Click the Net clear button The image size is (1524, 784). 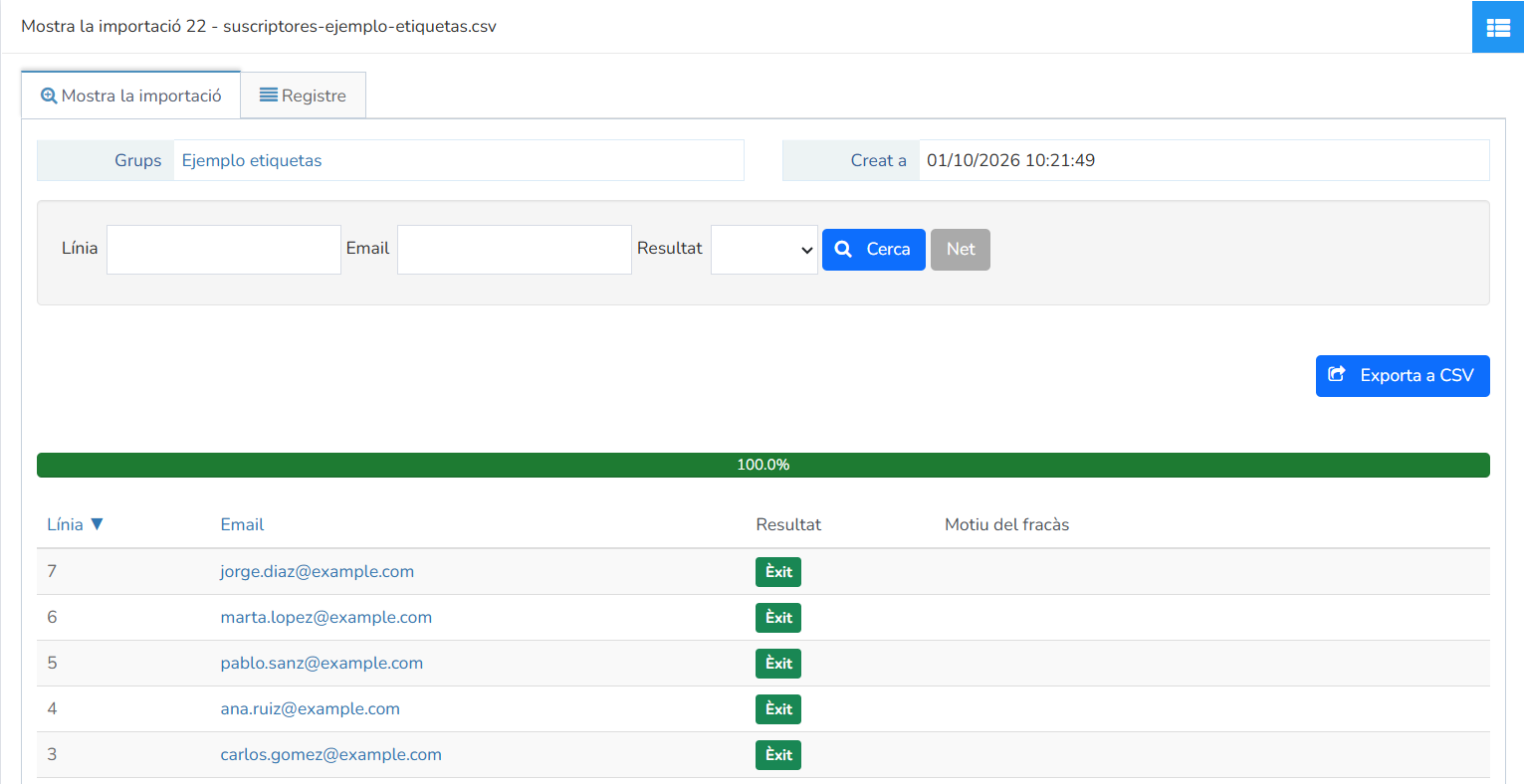coord(961,249)
